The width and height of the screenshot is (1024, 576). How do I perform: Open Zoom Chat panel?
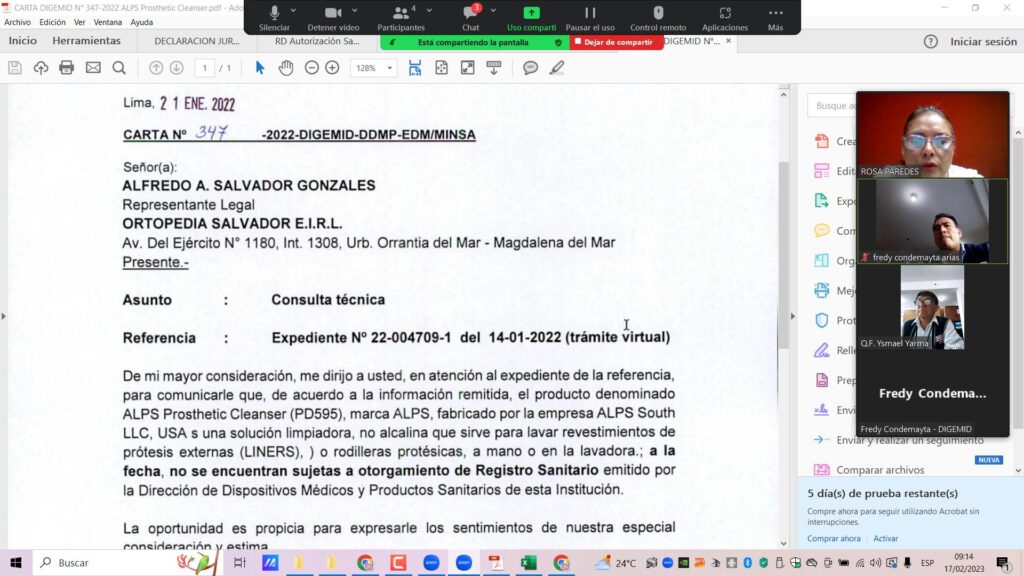pos(470,18)
